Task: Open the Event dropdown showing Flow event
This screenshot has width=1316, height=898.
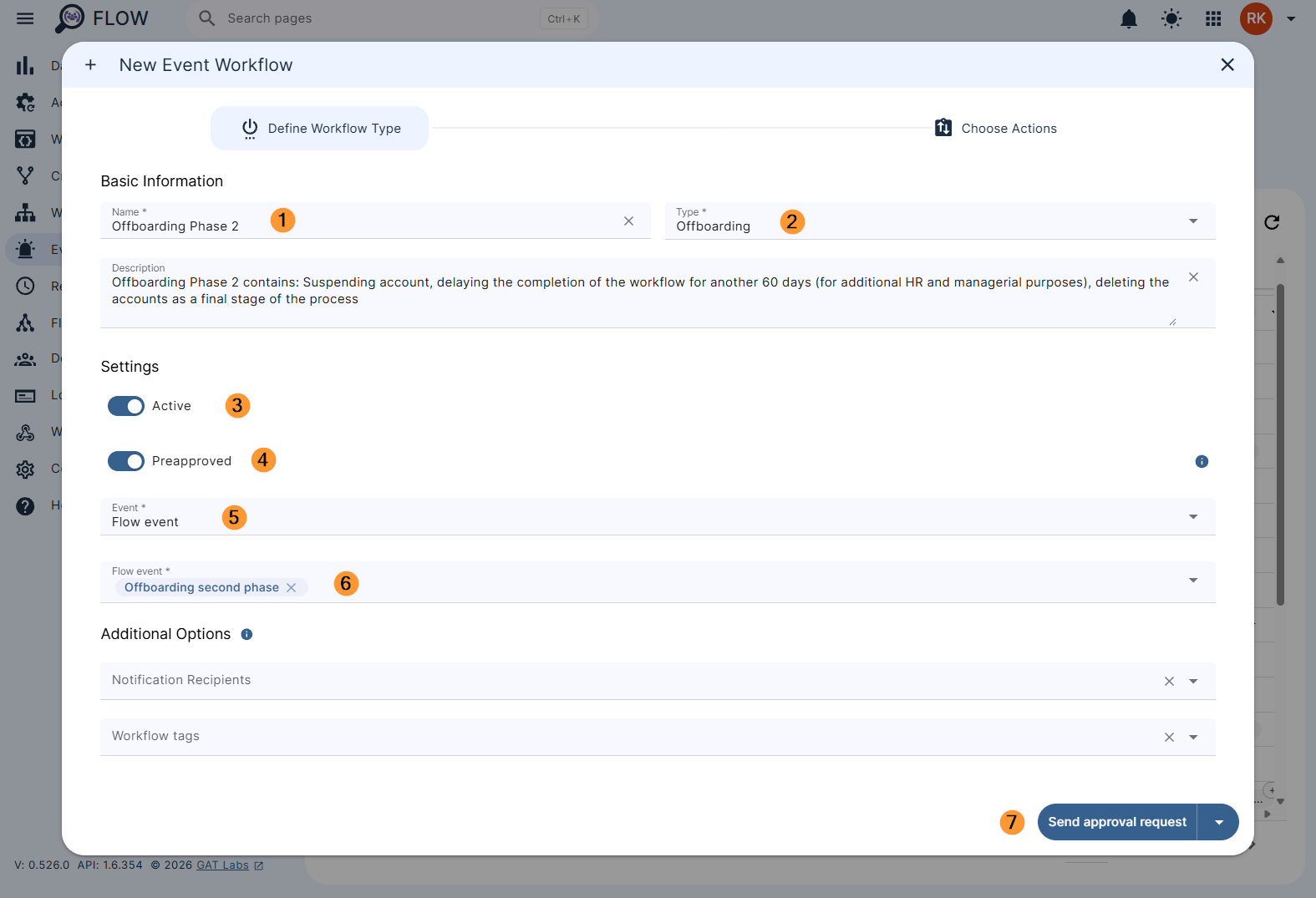Action: pyautogui.click(x=658, y=516)
